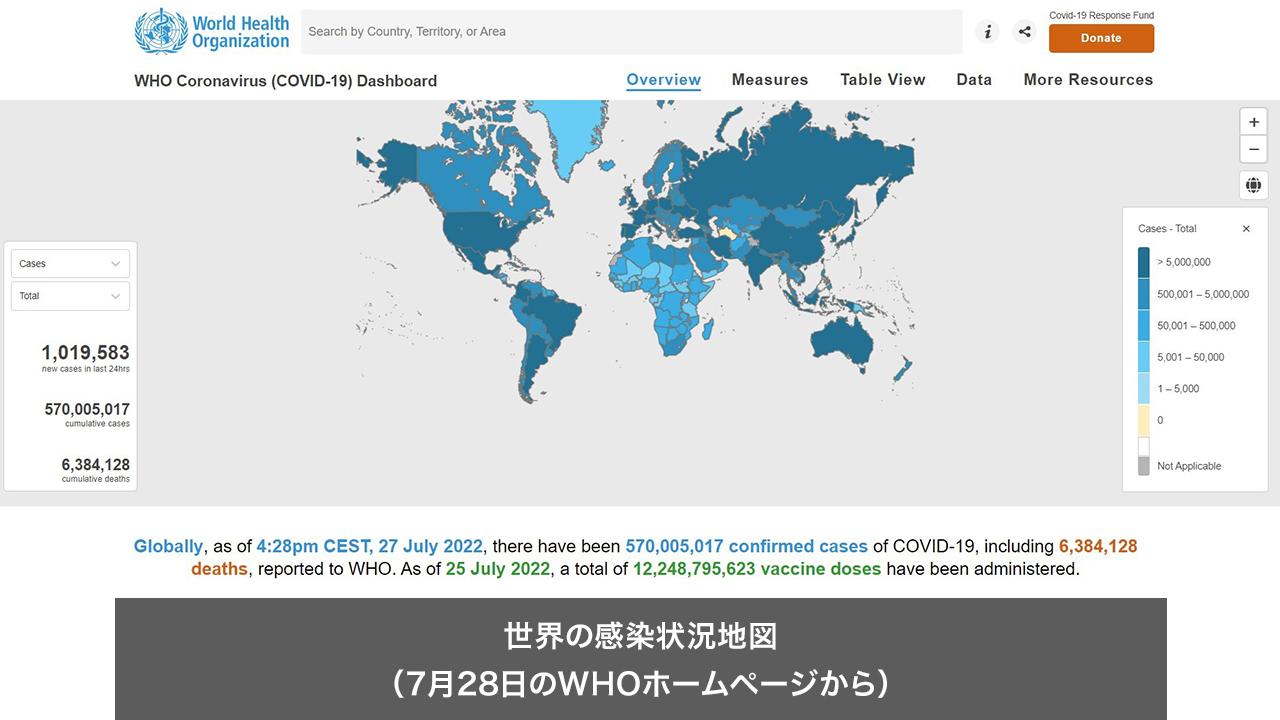Click the Cases - Total legend title

1167,229
